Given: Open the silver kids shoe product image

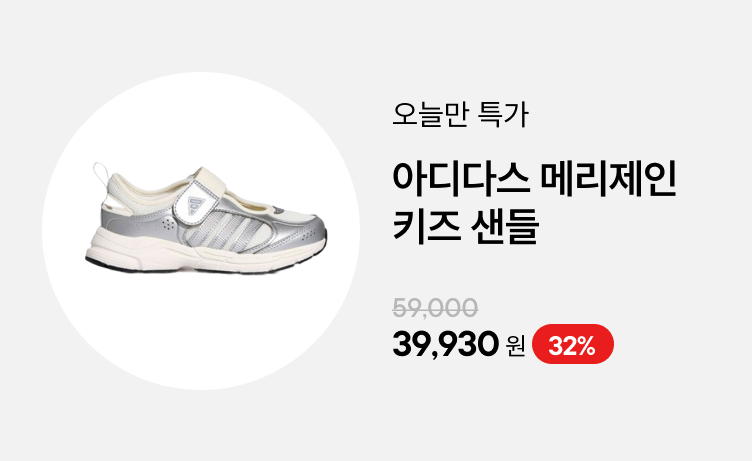Looking at the screenshot, I should point(206,220).
